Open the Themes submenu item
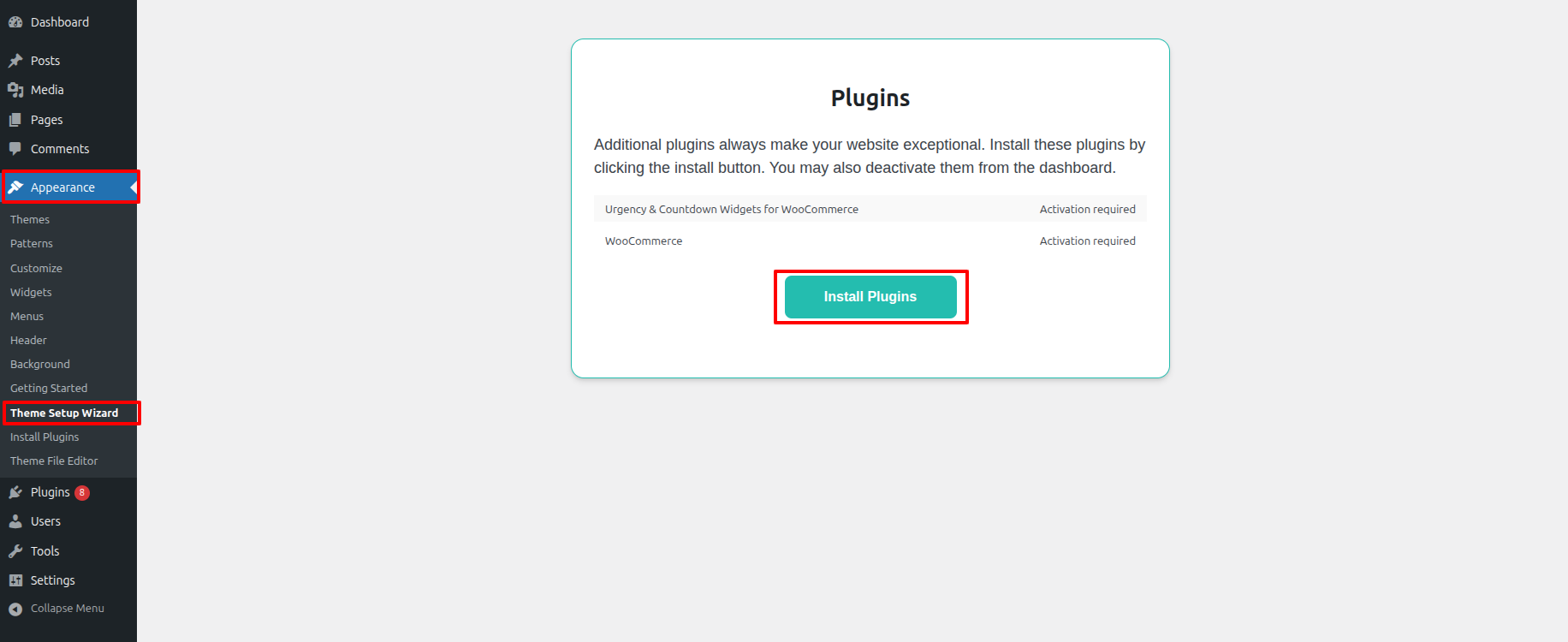1568x642 pixels. pos(30,220)
